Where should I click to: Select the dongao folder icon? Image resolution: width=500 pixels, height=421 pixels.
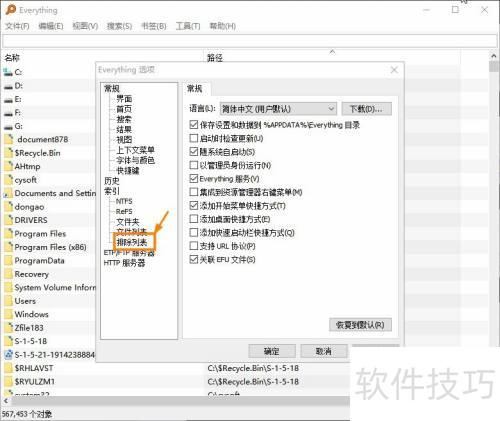(x=9, y=207)
